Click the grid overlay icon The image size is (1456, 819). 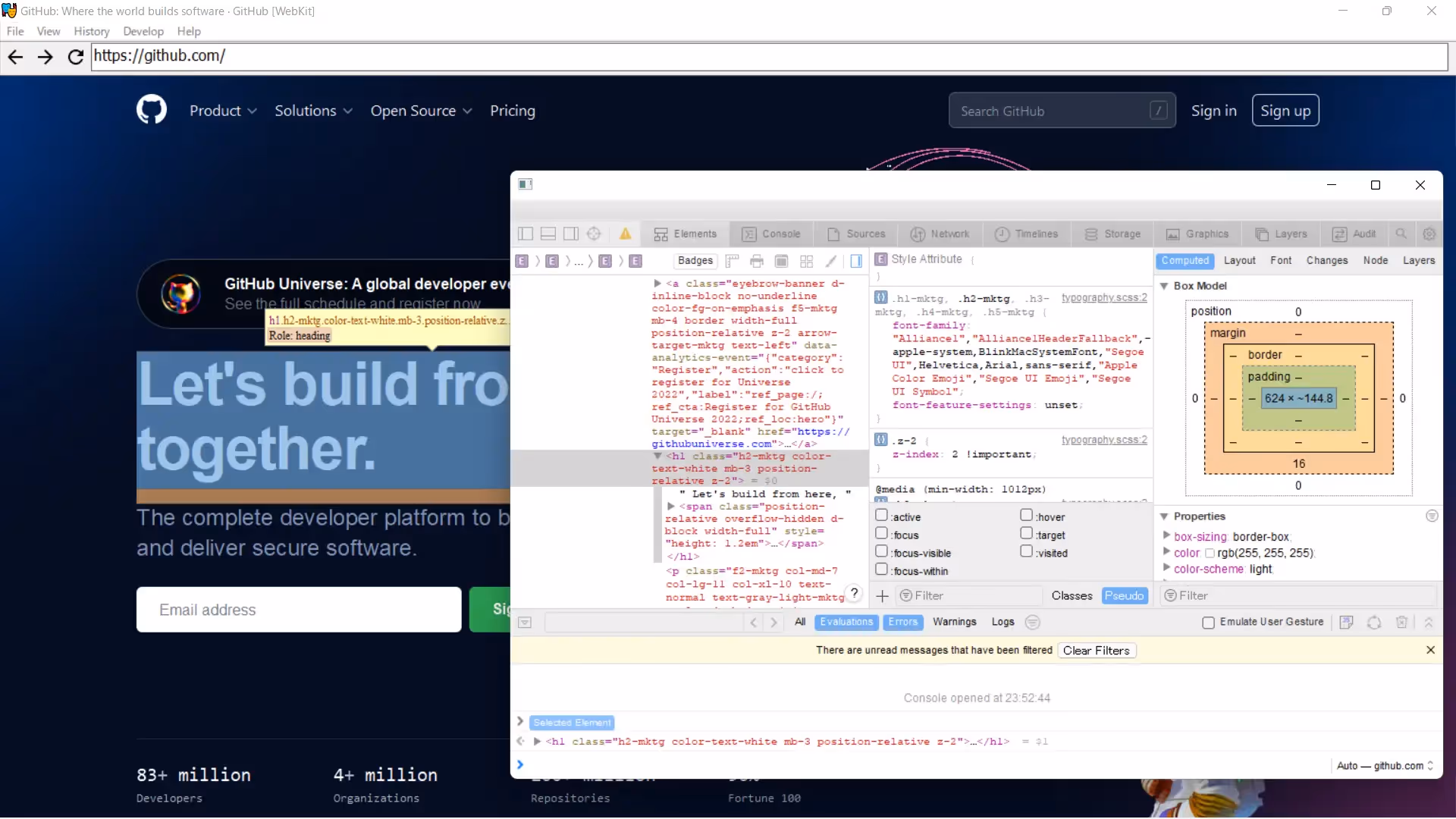pos(806,261)
